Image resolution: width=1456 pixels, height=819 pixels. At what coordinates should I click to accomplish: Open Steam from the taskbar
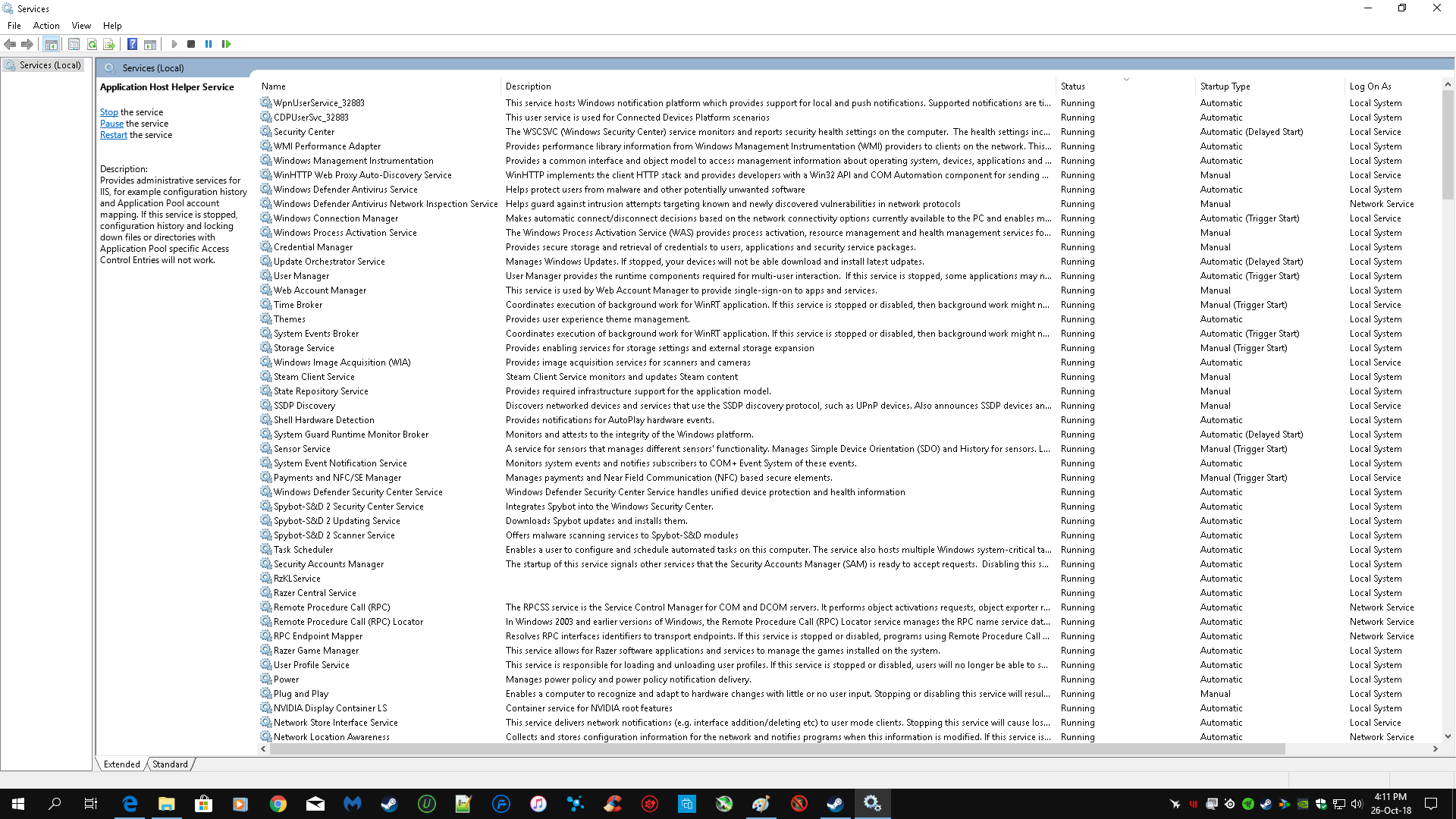coord(389,804)
